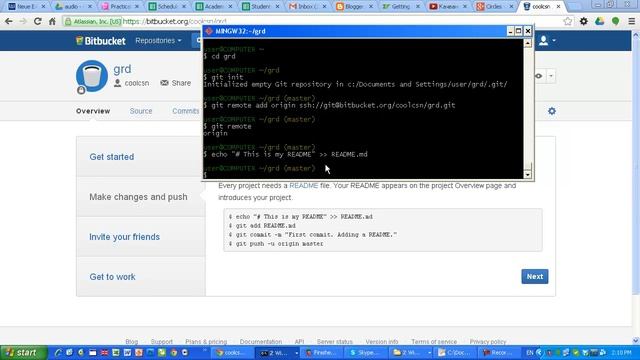This screenshot has width=640, height=360.
Task: Bookmark this page with the star icon
Action: pyautogui.click(x=568, y=21)
